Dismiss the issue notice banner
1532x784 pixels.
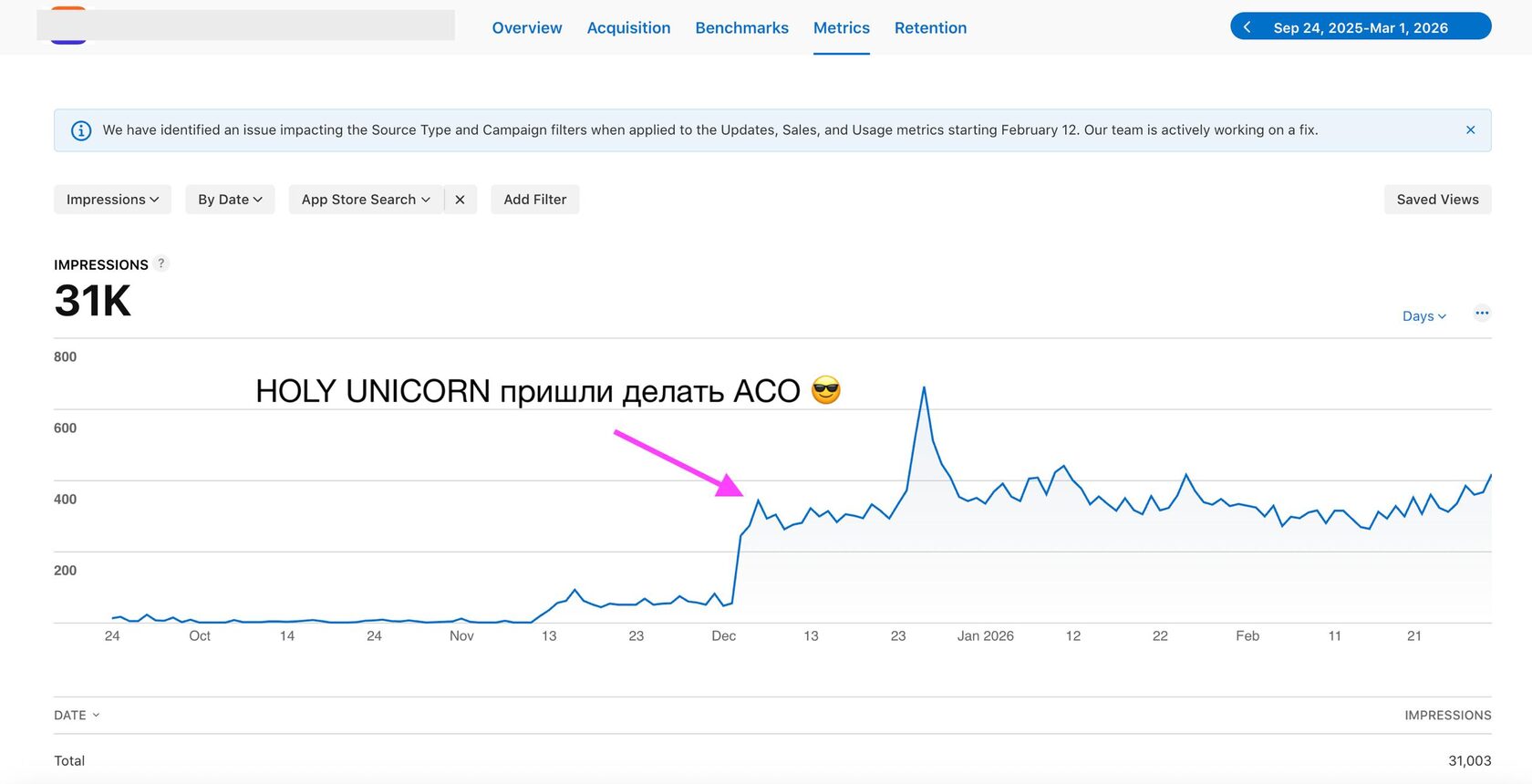click(1470, 130)
